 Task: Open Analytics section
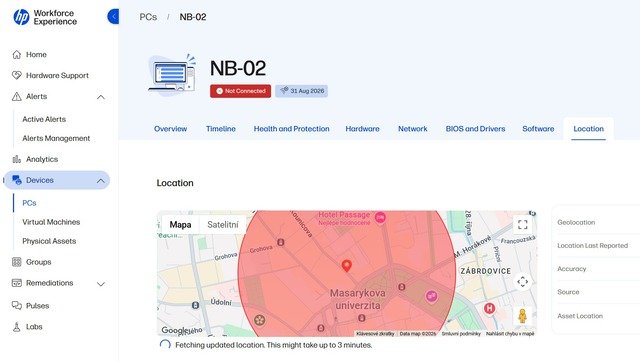pos(42,159)
